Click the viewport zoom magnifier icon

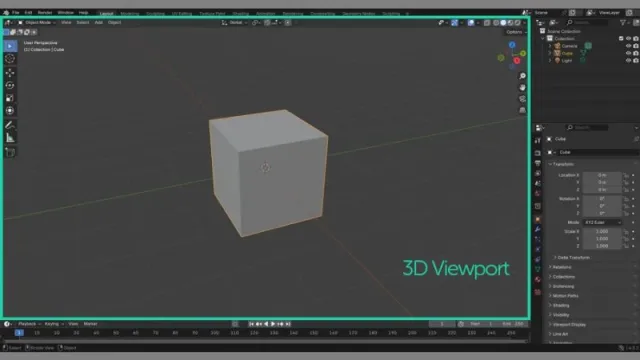[x=522, y=76]
